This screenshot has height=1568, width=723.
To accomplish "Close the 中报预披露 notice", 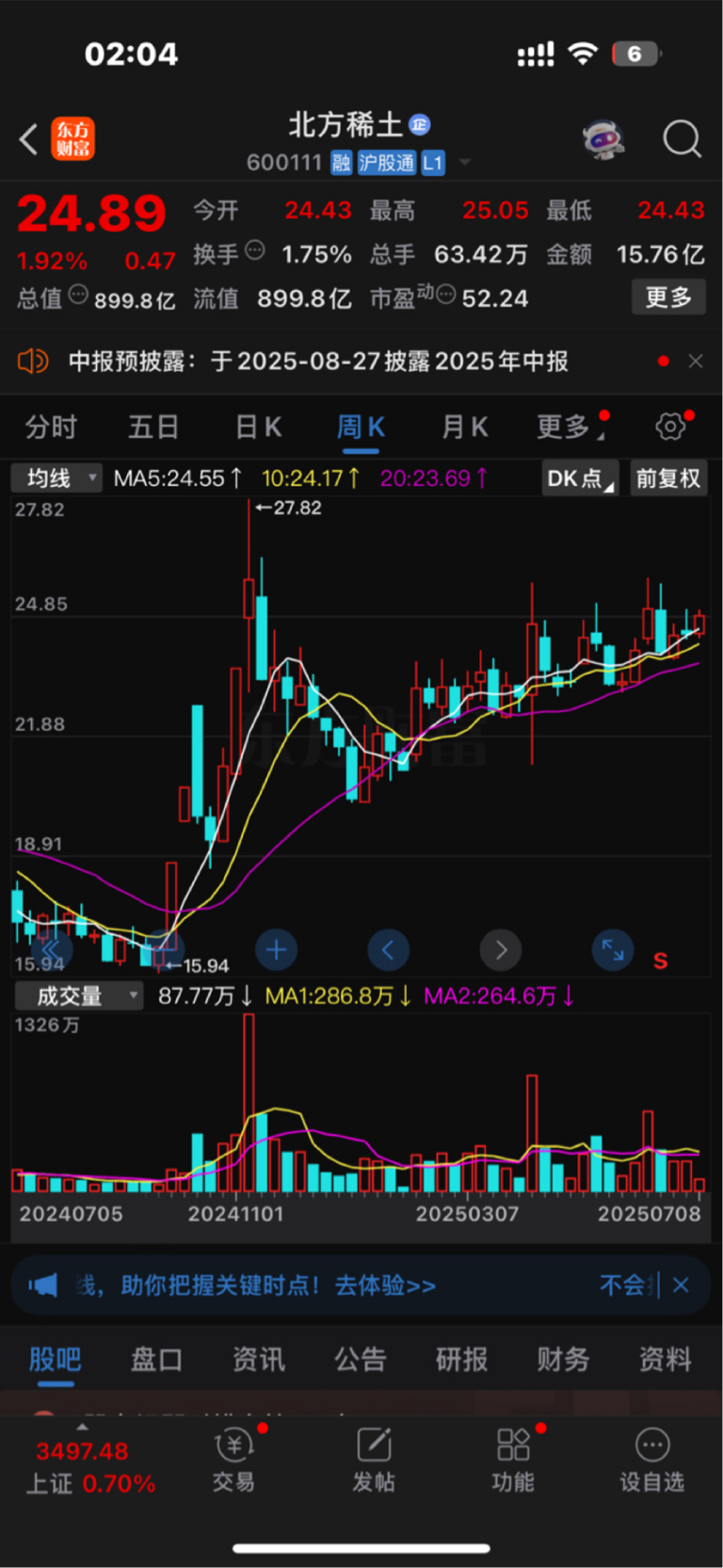I will click(696, 361).
